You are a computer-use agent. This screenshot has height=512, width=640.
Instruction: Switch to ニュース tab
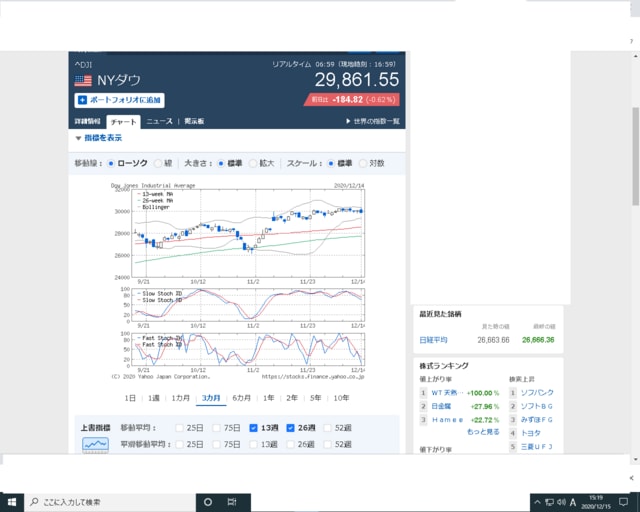click(x=159, y=121)
